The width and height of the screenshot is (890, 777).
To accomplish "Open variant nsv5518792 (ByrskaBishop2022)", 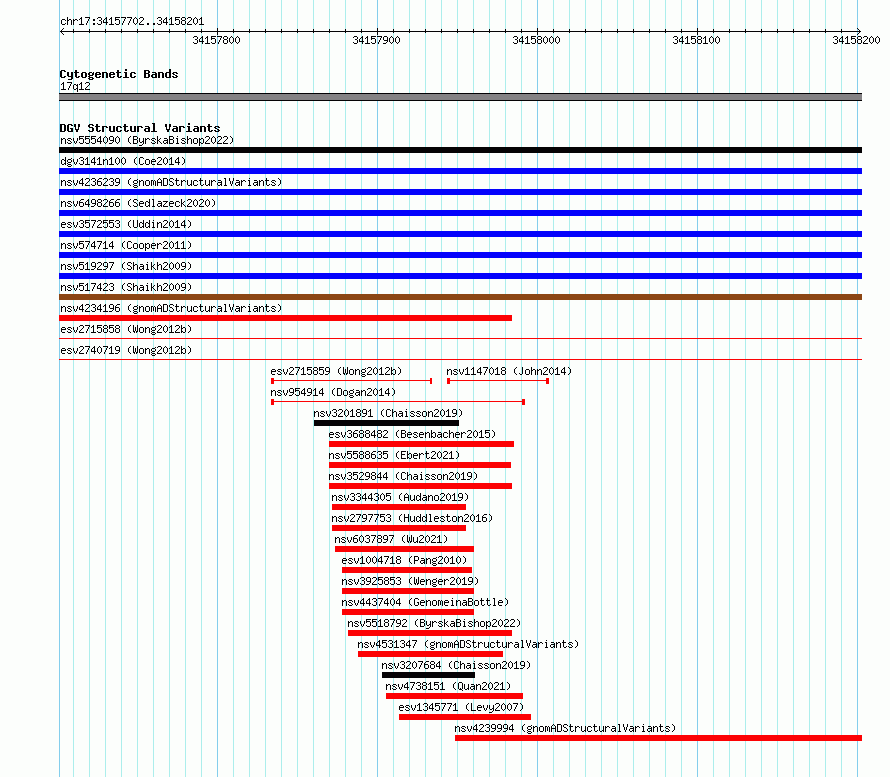I will tap(434, 623).
